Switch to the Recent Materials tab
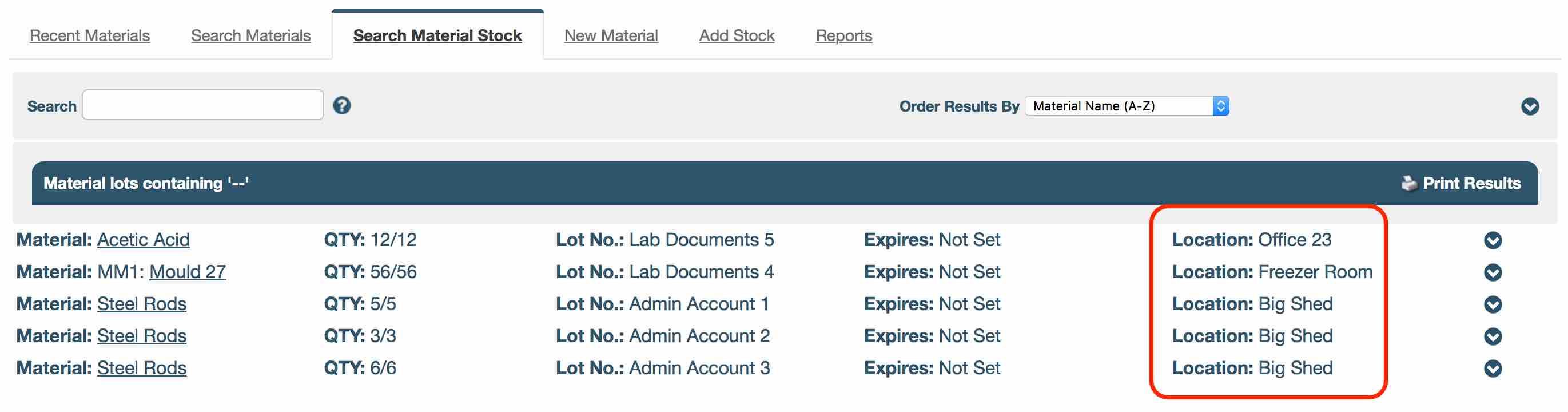The image size is (1568, 412). [89, 36]
